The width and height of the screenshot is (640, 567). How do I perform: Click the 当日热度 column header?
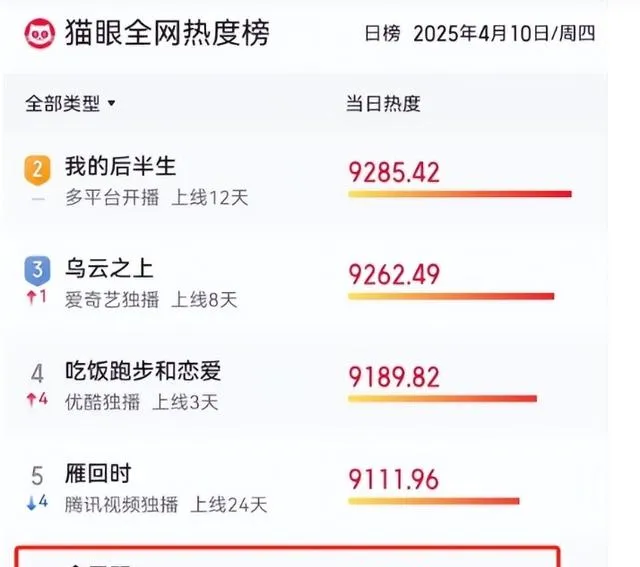[x=383, y=104]
